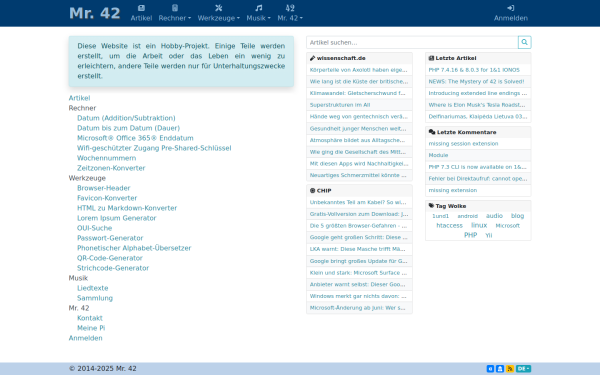Open the Lorem Ipsum Generator
The image size is (600, 375).
(117, 218)
